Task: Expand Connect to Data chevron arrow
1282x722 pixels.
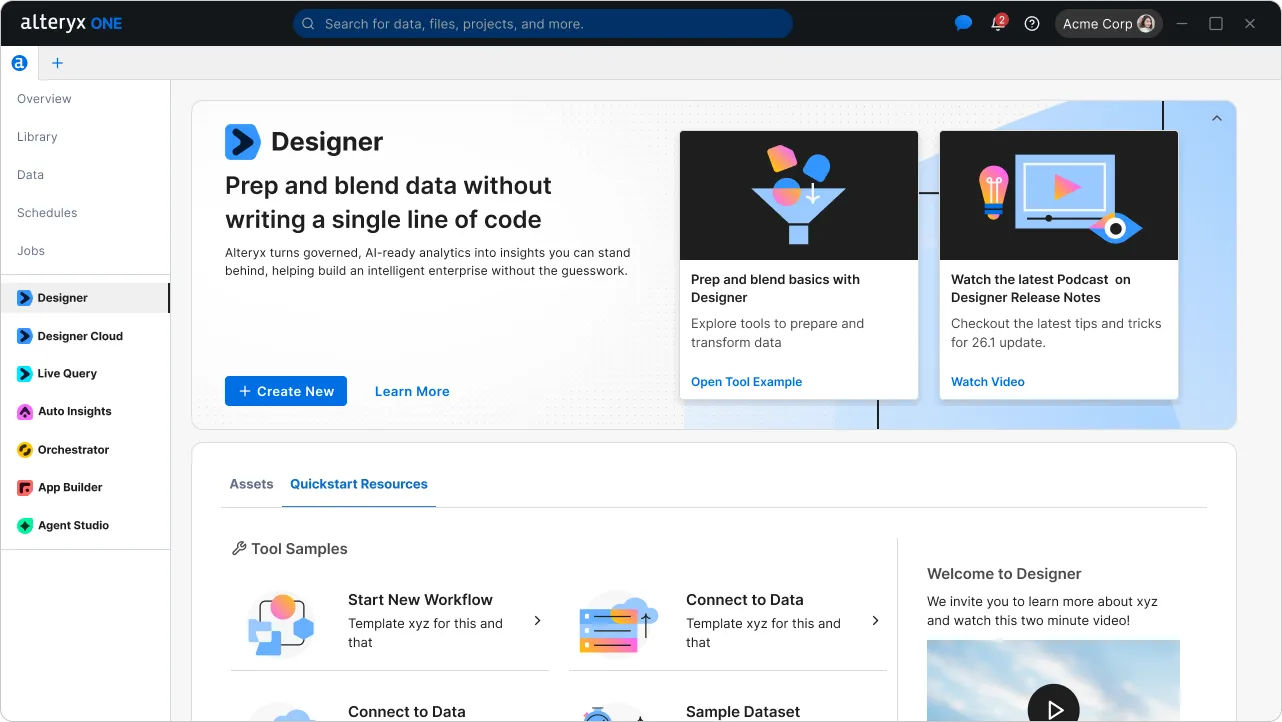Action: (x=875, y=621)
